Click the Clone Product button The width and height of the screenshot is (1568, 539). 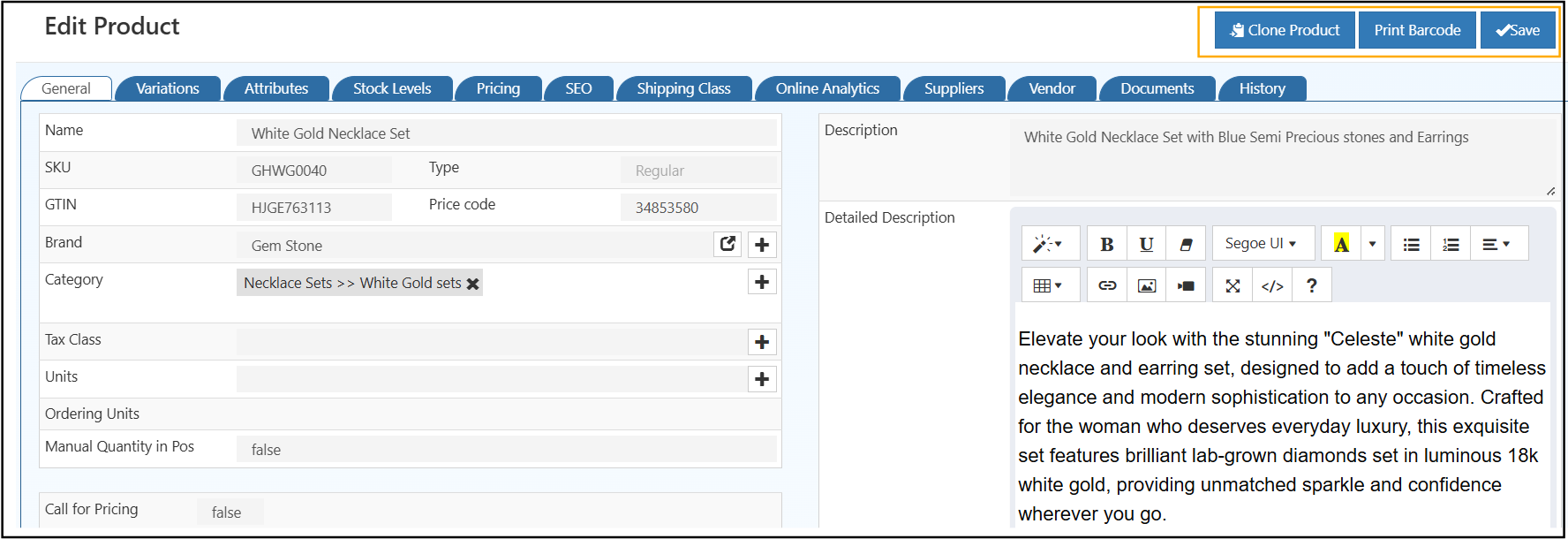pyautogui.click(x=1285, y=30)
